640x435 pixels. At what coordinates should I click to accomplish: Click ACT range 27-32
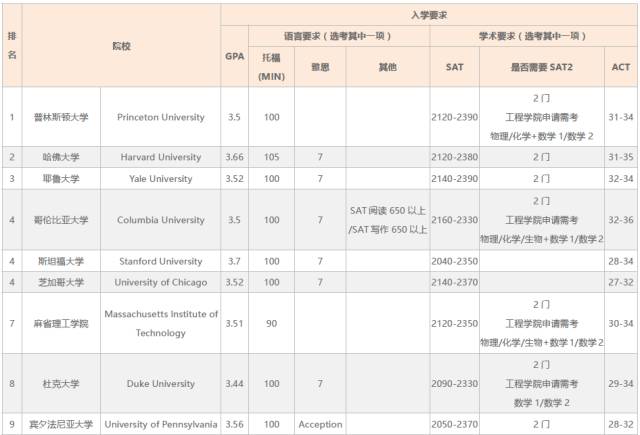tap(620, 282)
